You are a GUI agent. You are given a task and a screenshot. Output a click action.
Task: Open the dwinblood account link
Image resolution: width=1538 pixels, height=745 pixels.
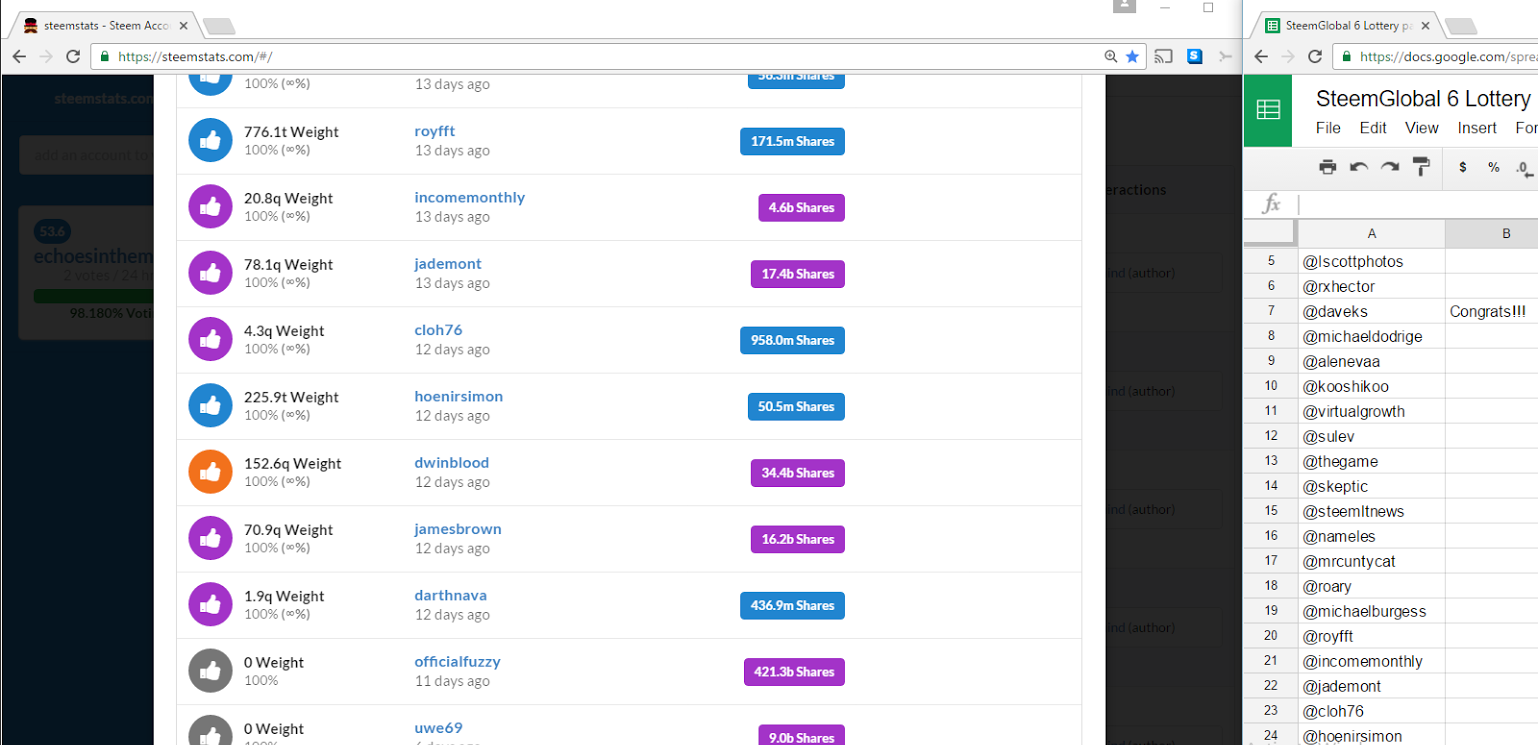pyautogui.click(x=452, y=463)
